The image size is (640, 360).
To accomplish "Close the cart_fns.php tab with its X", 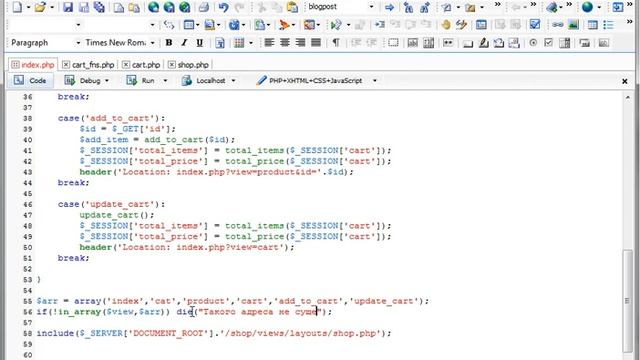I will click(66, 64).
